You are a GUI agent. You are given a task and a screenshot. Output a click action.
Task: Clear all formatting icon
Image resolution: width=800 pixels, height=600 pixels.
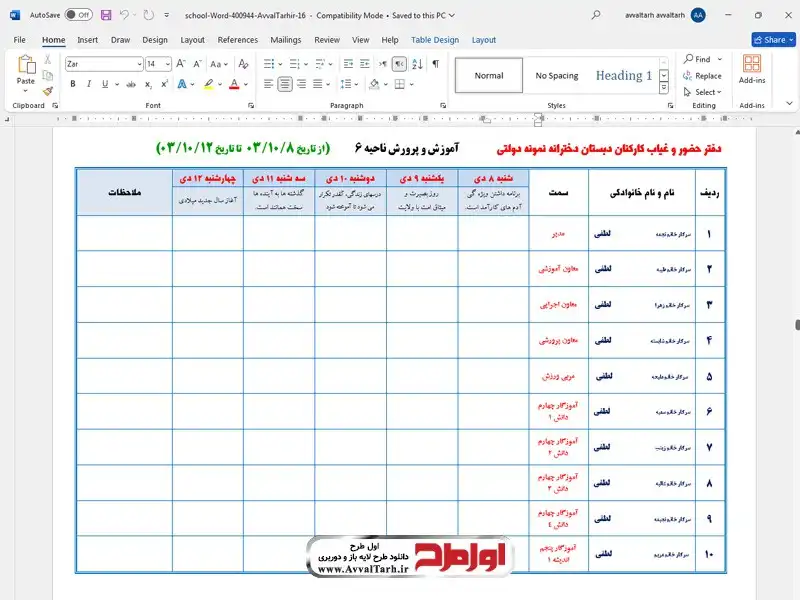tap(243, 64)
